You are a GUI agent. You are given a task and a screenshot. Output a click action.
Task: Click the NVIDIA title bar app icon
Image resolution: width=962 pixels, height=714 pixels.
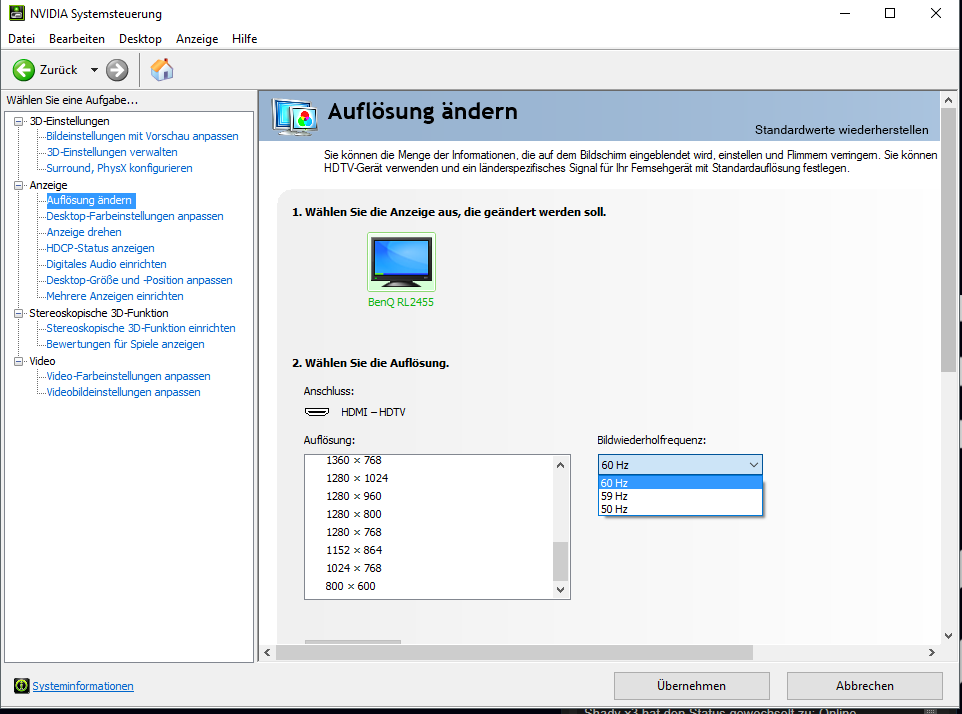17,13
